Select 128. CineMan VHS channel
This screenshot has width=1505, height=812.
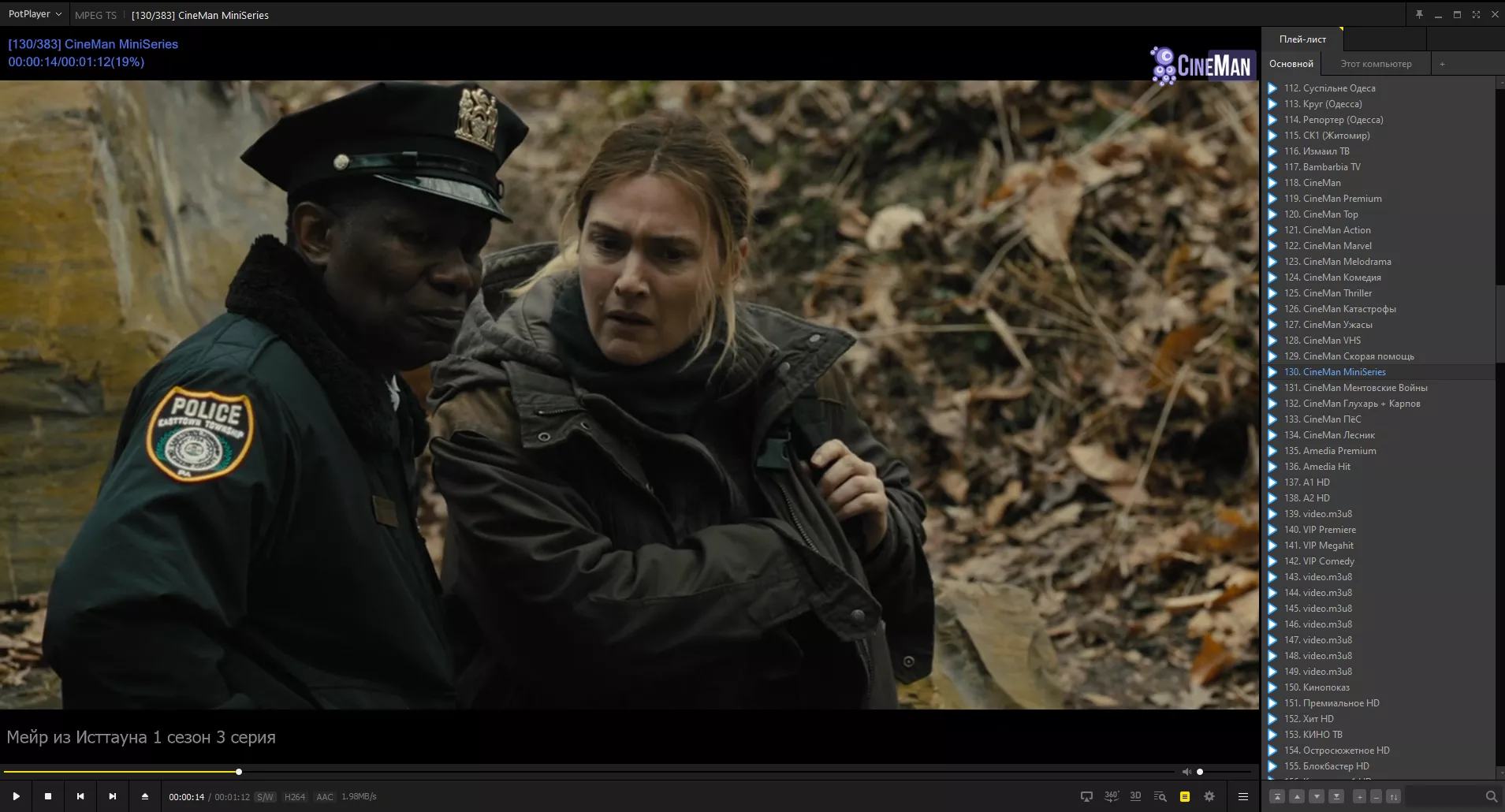[1378, 341]
